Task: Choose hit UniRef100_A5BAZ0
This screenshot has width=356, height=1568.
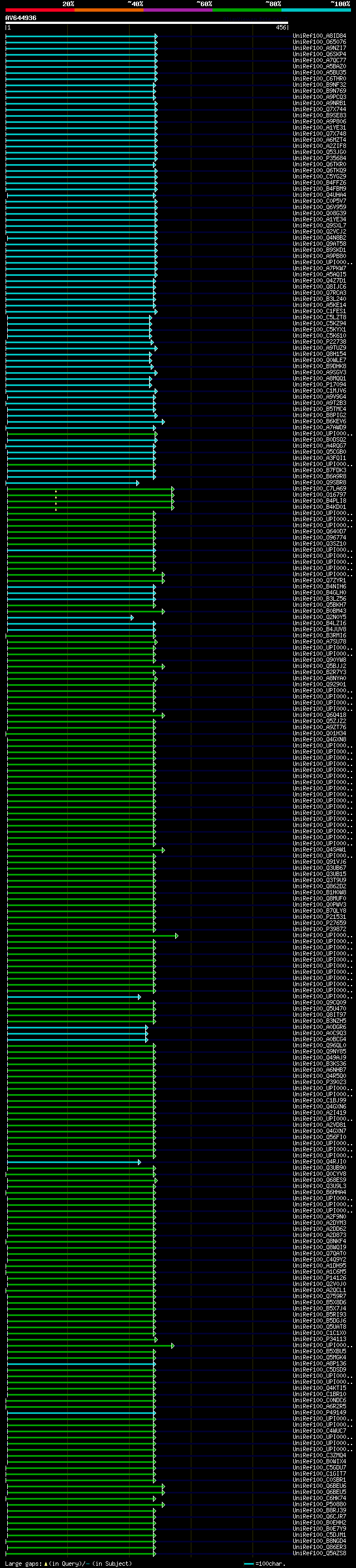Action: tap(319, 66)
